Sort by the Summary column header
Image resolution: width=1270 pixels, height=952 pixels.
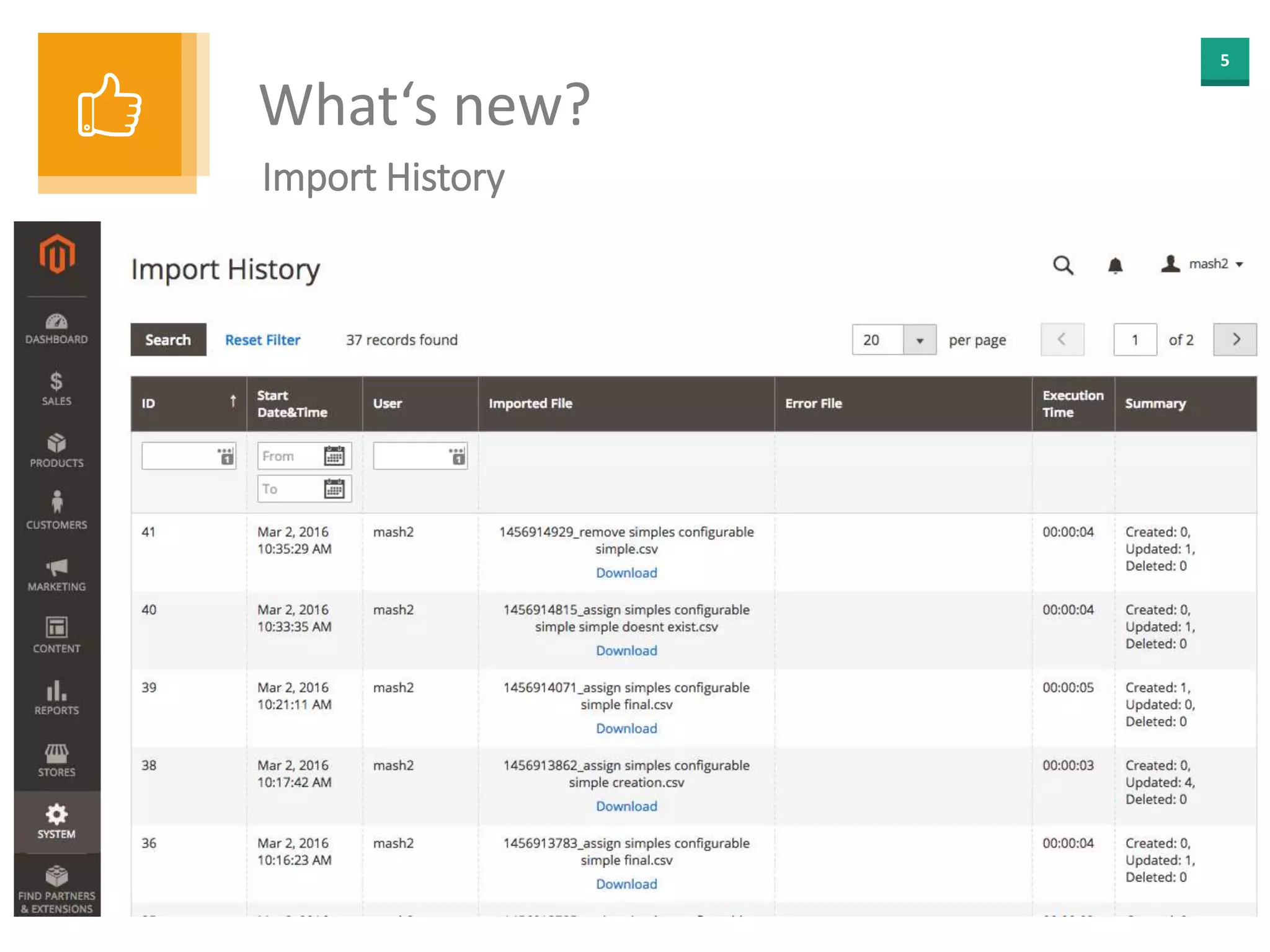click(1186, 403)
